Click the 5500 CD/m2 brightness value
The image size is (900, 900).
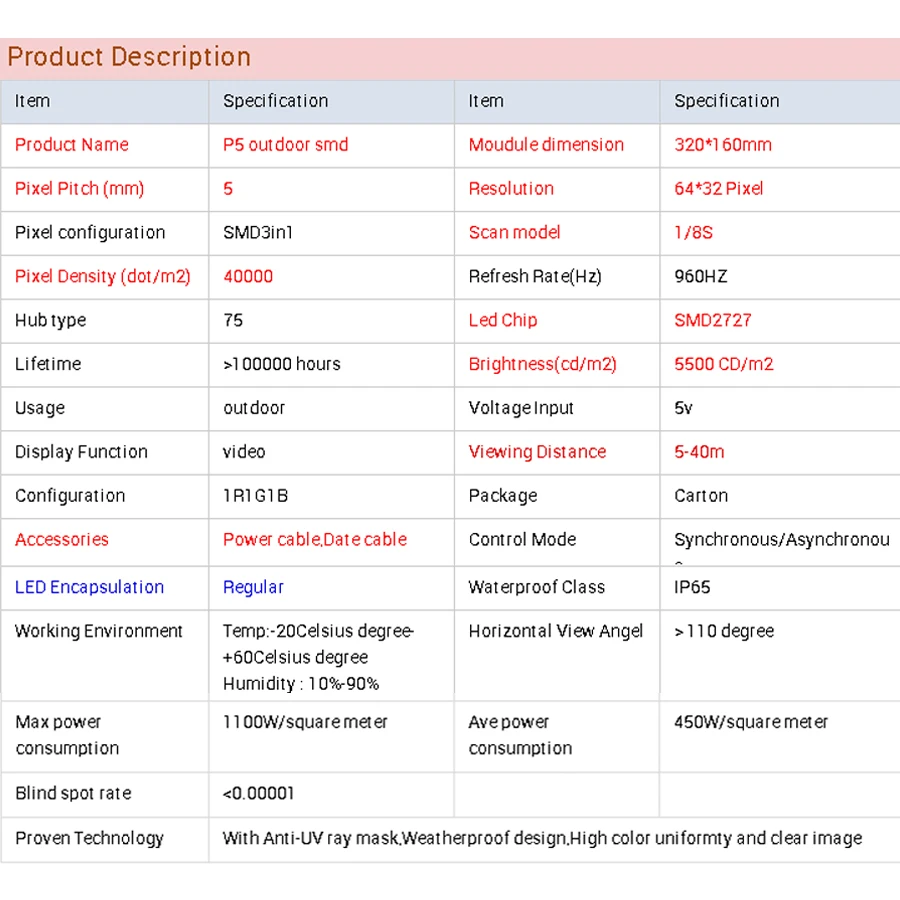(x=724, y=365)
